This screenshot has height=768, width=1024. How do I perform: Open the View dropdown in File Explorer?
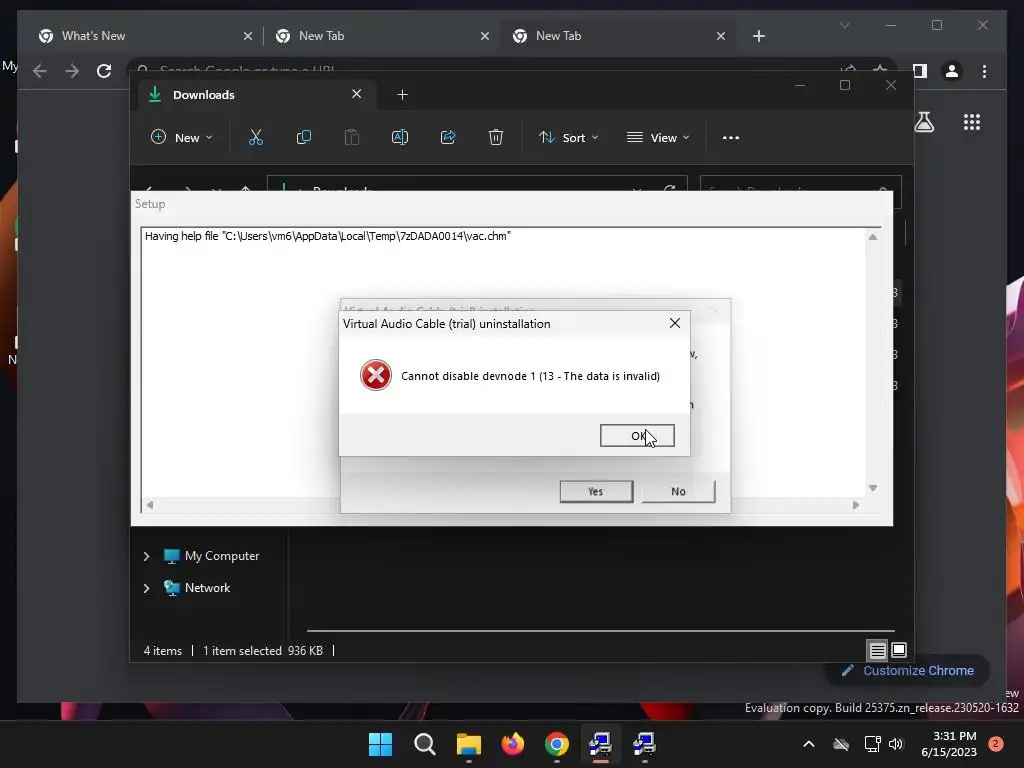click(658, 137)
